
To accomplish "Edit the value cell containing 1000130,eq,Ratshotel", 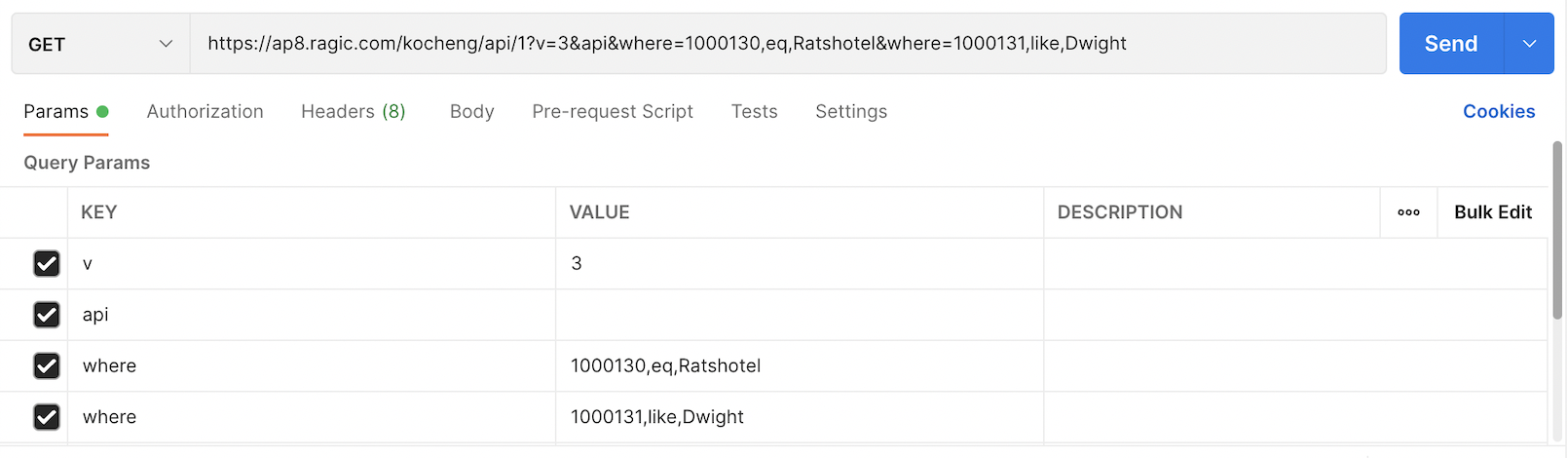I will [x=799, y=366].
